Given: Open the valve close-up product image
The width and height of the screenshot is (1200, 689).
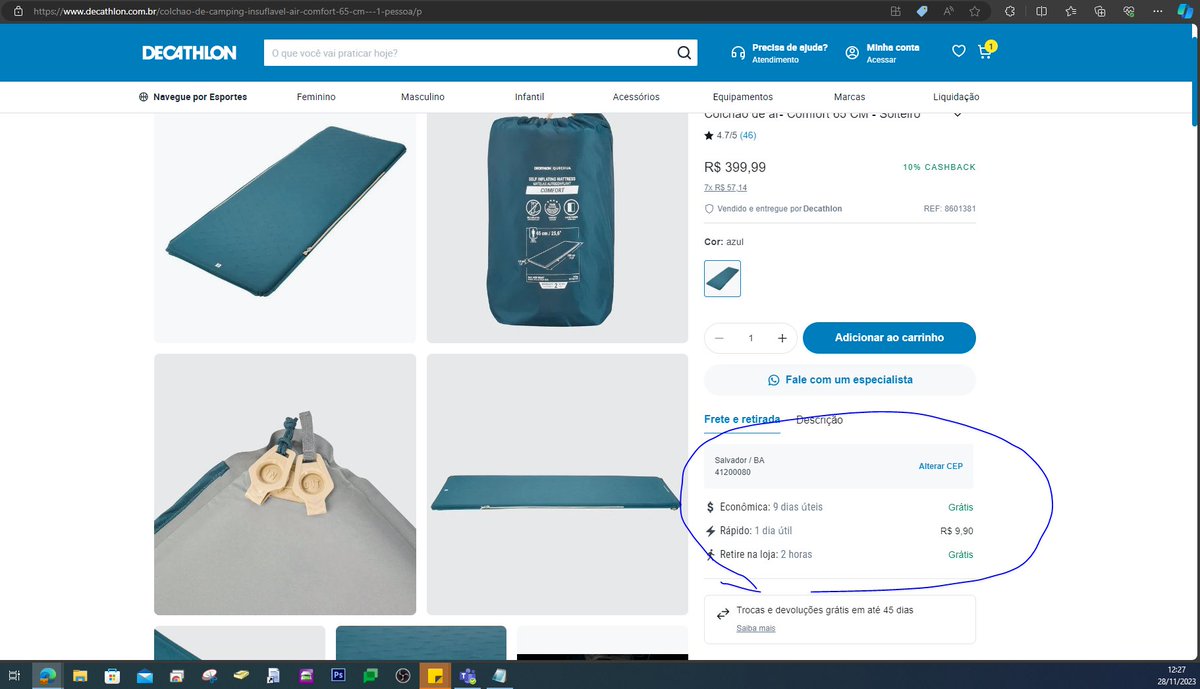Looking at the screenshot, I should [285, 484].
